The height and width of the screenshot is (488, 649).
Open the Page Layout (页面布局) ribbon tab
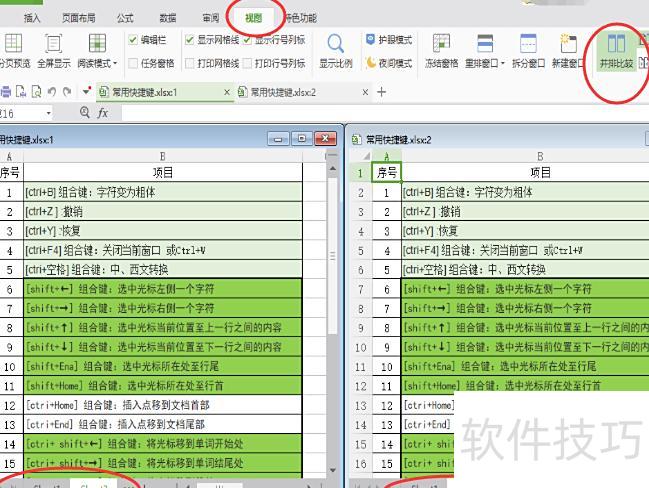pyautogui.click(x=79, y=18)
